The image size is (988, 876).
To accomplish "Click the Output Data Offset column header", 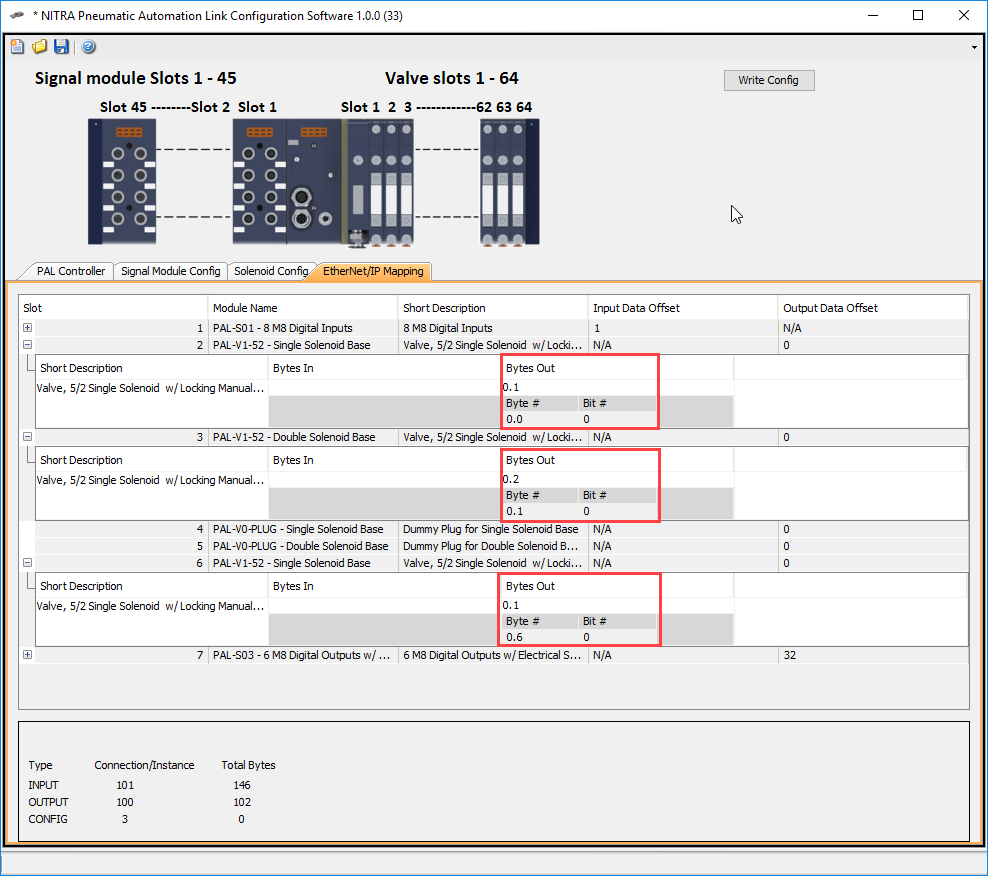I will [x=873, y=308].
